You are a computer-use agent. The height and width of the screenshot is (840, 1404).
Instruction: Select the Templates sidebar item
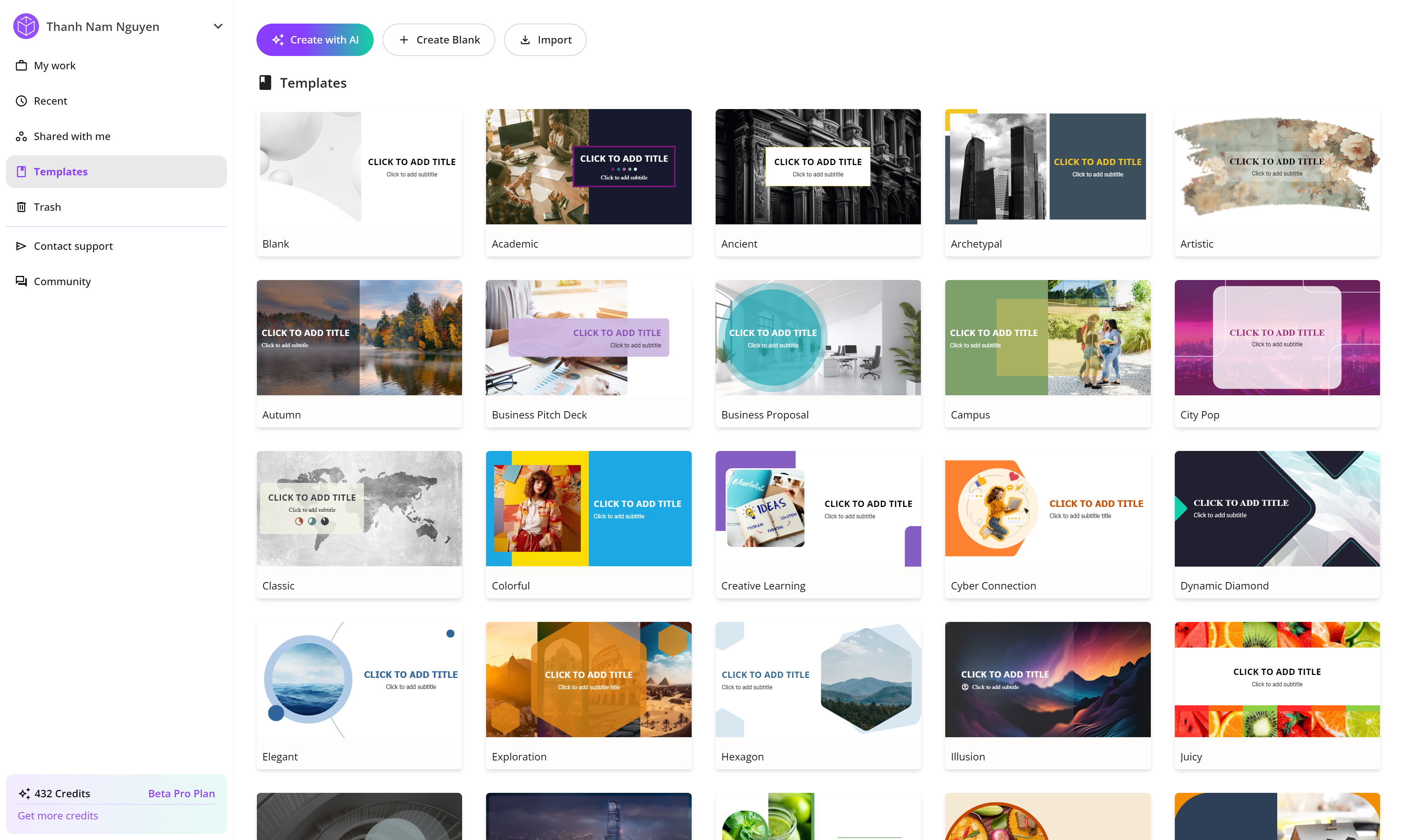pyautogui.click(x=60, y=172)
